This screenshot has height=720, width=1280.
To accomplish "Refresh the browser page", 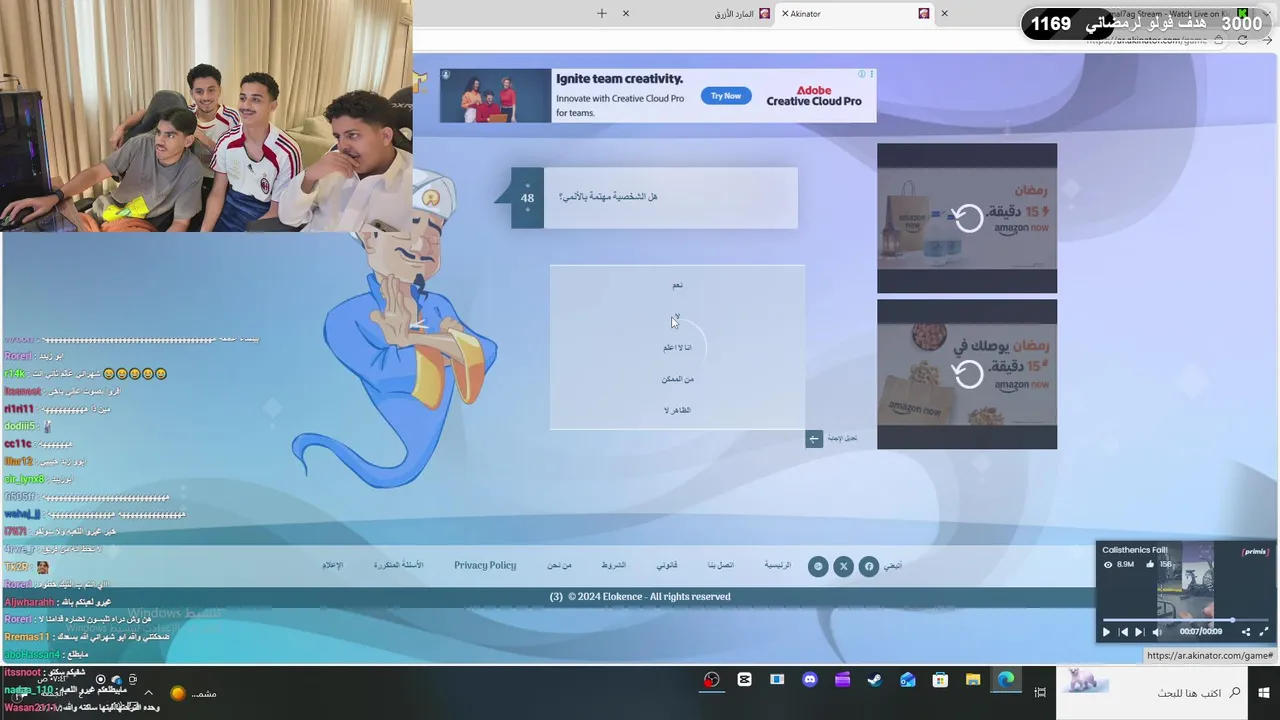I will pos(1242,40).
